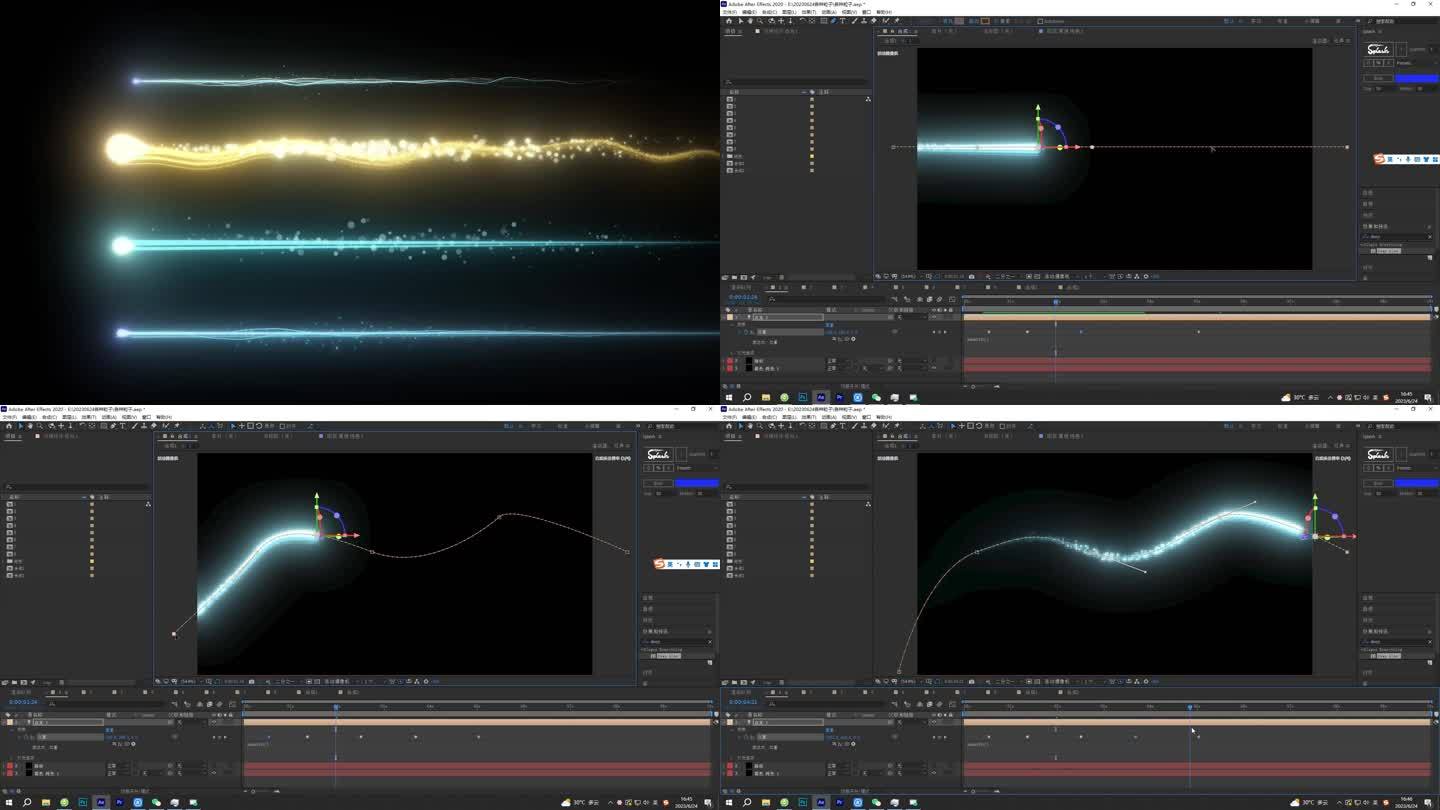This screenshot has height=810, width=1440.
Task: Open WeChat from top-right window taskbar
Action: [x=876, y=397]
